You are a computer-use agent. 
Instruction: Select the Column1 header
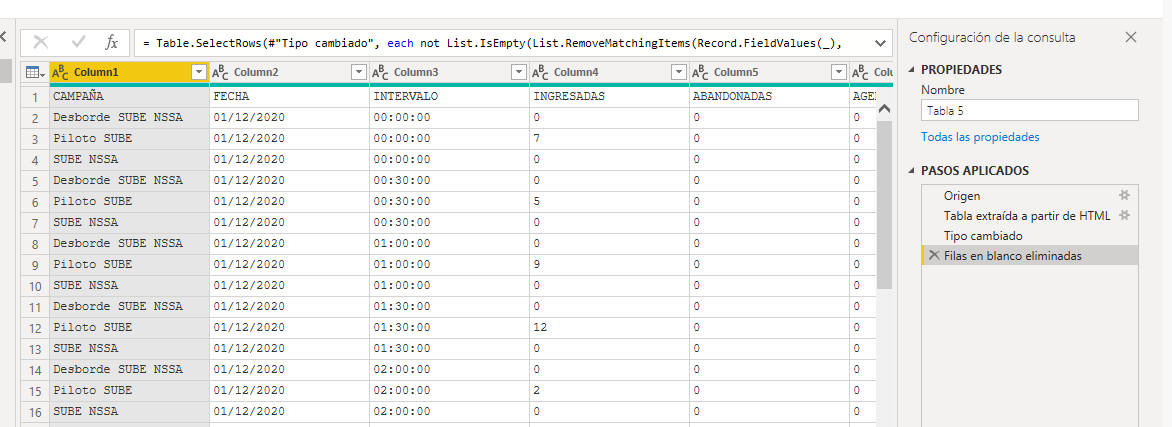(130, 73)
